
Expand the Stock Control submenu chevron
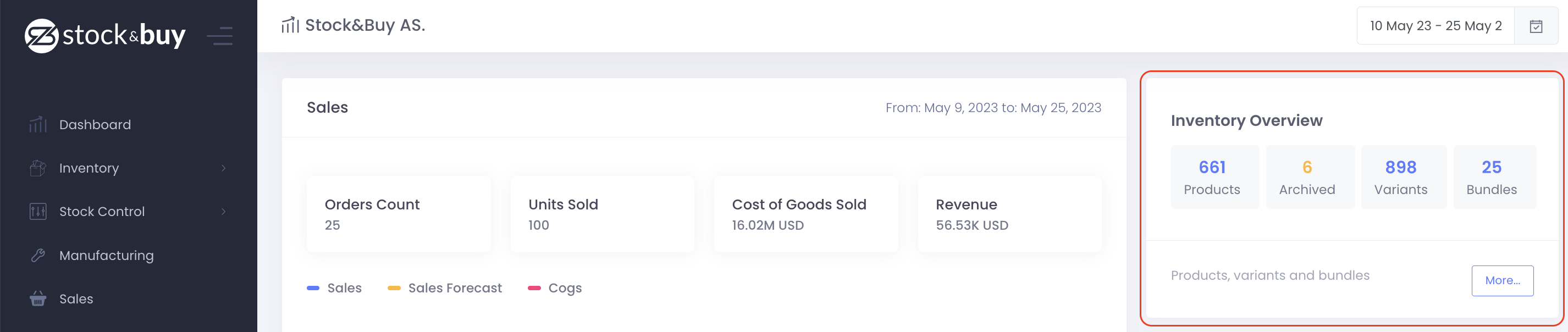(223, 212)
